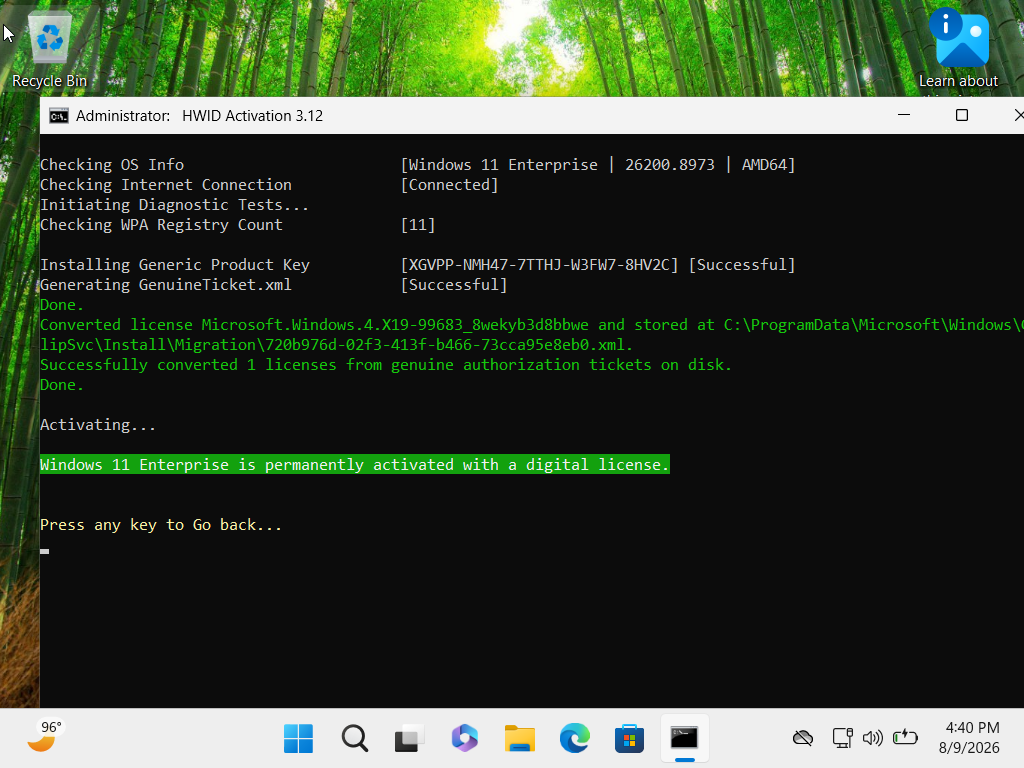
Task: Click the OneDrive cloud tray icon
Action: (803, 738)
